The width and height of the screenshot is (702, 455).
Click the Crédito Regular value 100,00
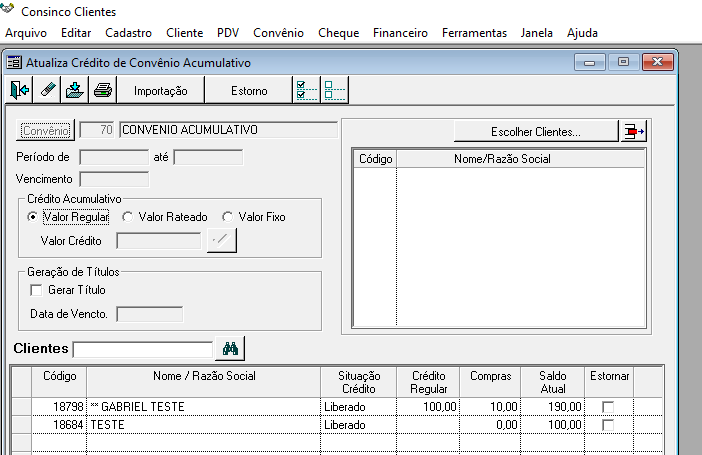tap(428, 407)
